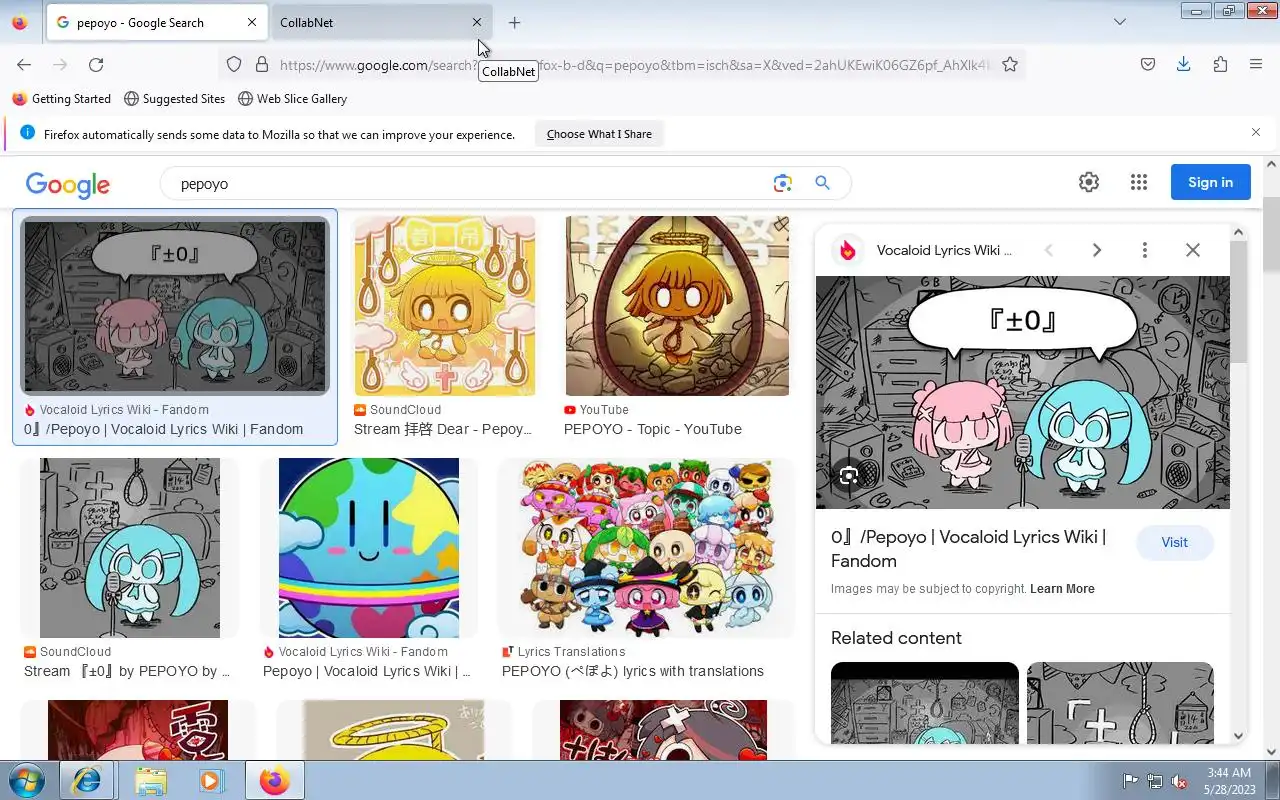This screenshot has width=1280, height=800.
Task: Open Windows Media Player from the taskbar
Action: click(212, 780)
